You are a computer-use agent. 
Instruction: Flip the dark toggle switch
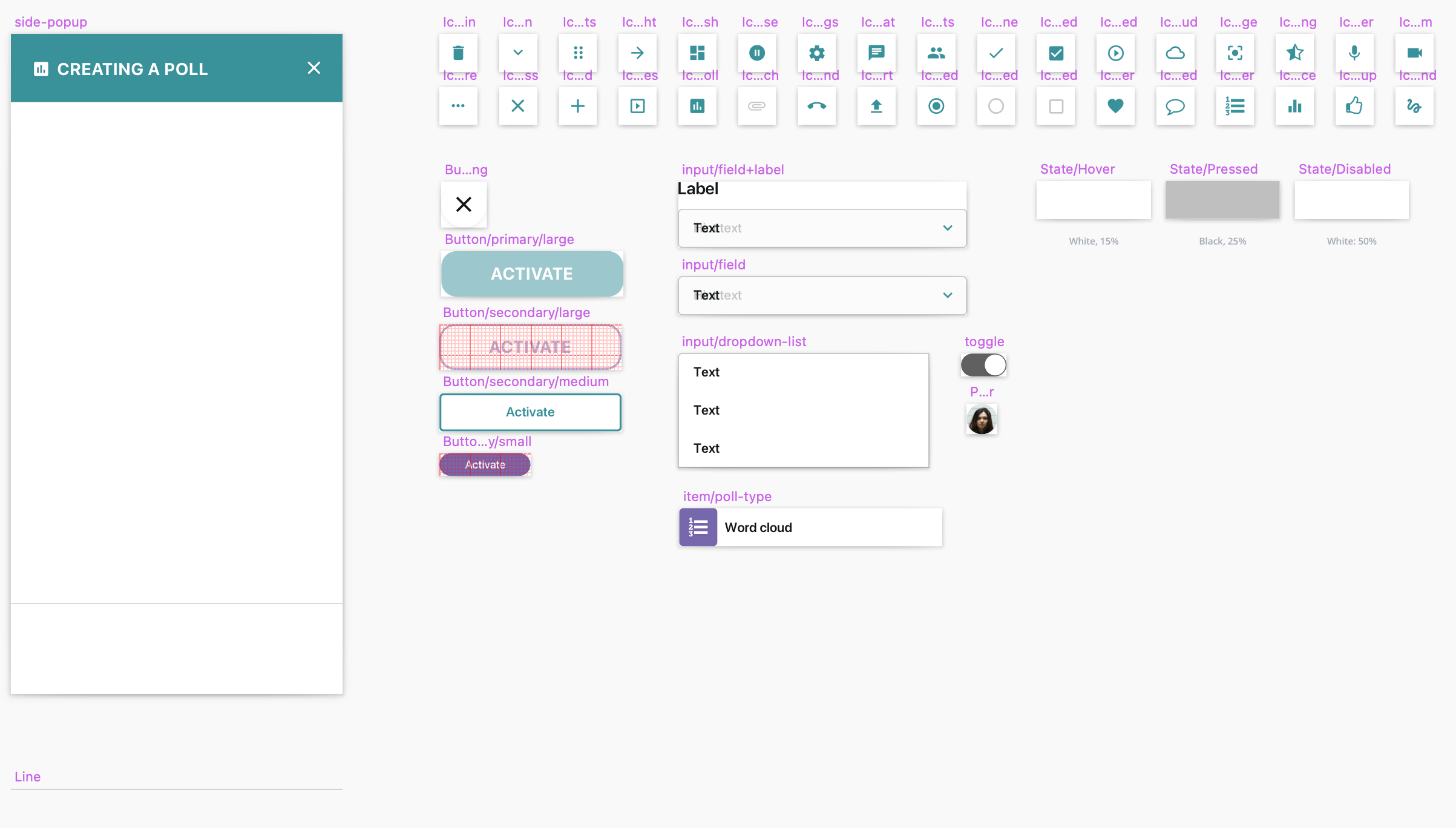point(983,365)
